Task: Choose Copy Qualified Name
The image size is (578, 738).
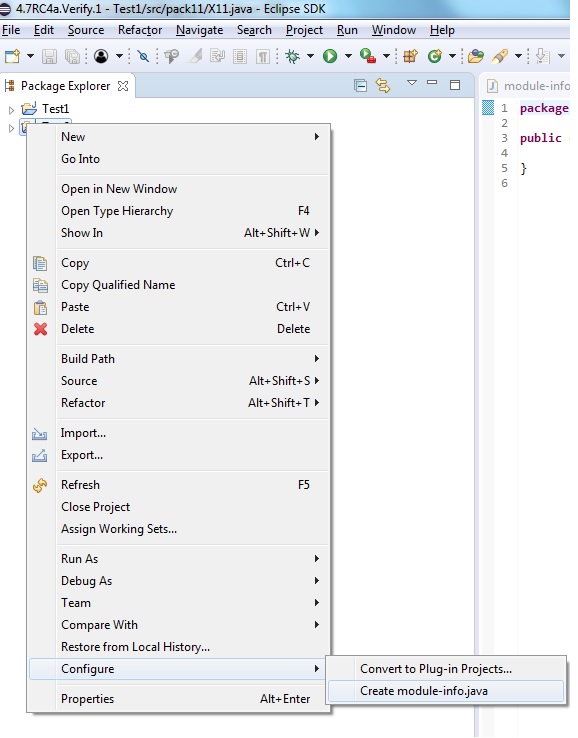Action: (x=179, y=285)
